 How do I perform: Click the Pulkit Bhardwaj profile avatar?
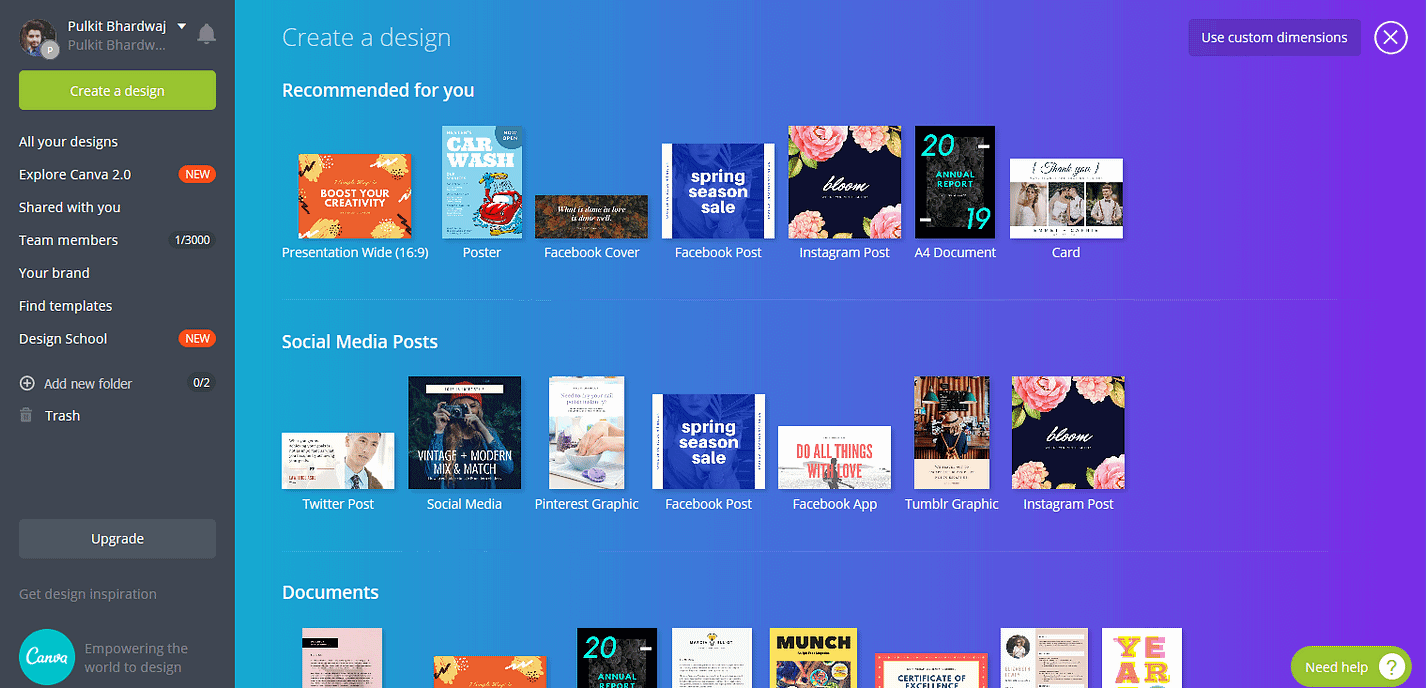(38, 37)
